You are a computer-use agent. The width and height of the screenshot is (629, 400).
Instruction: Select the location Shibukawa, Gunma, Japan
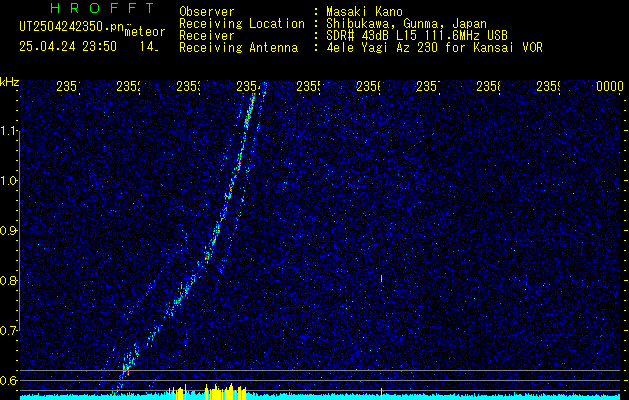406,24
